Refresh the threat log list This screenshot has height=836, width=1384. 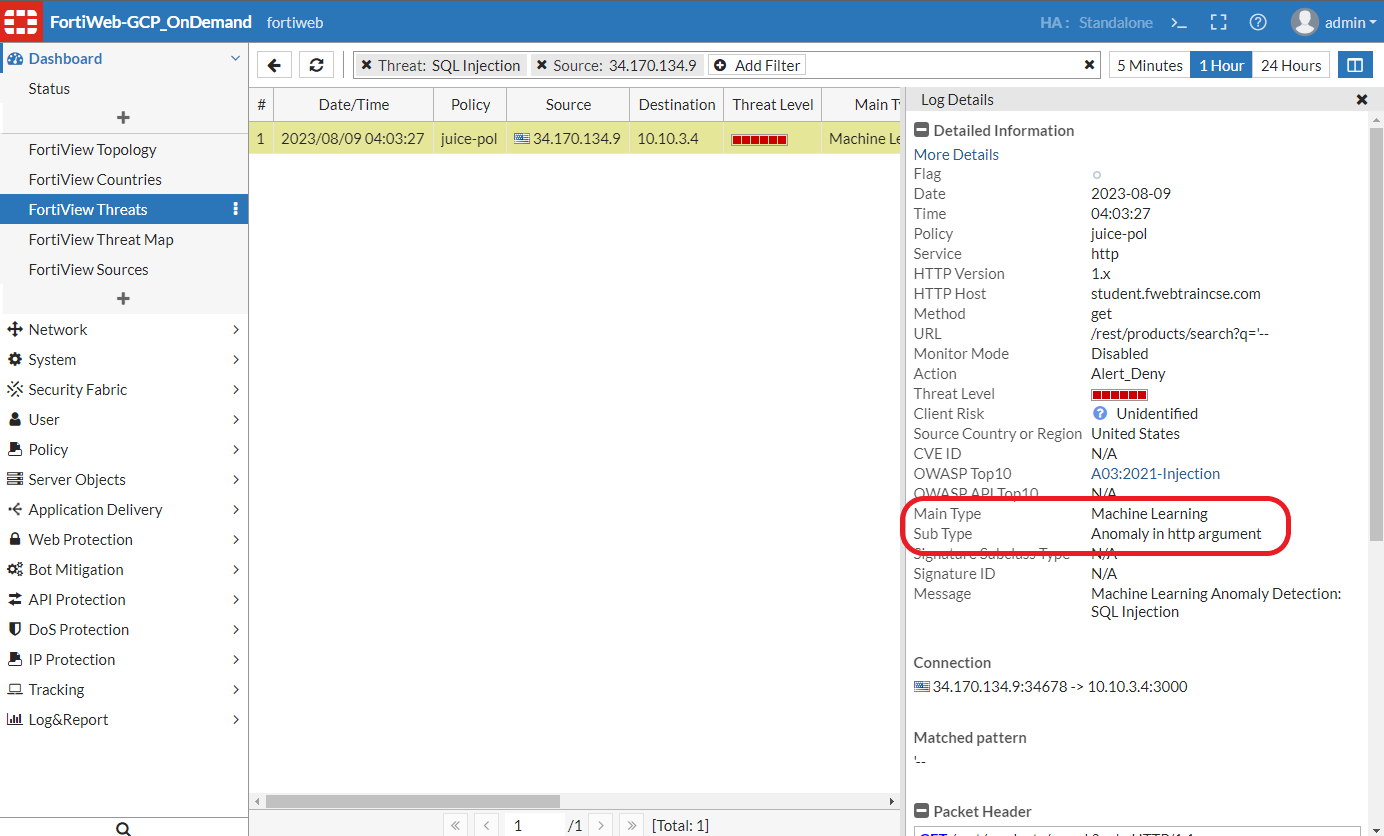coord(316,65)
